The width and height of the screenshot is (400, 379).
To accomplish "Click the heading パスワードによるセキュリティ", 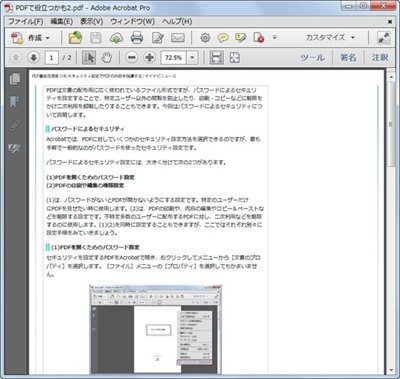I will pyautogui.click(x=88, y=129).
